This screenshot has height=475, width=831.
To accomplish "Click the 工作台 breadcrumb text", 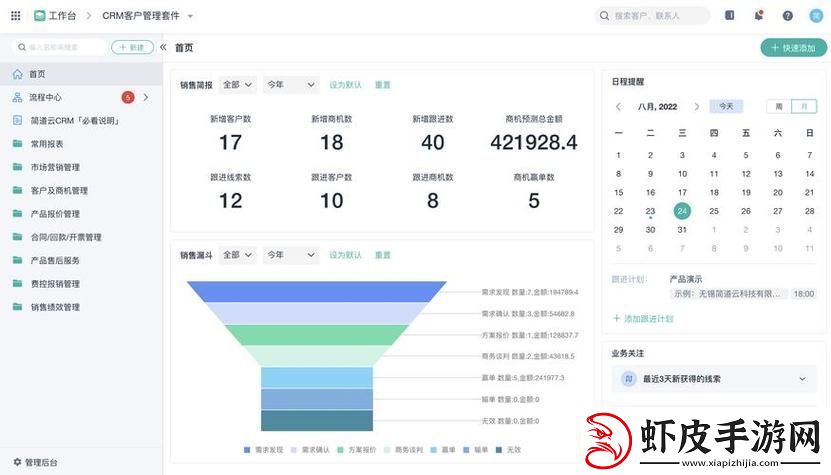I will pos(63,16).
